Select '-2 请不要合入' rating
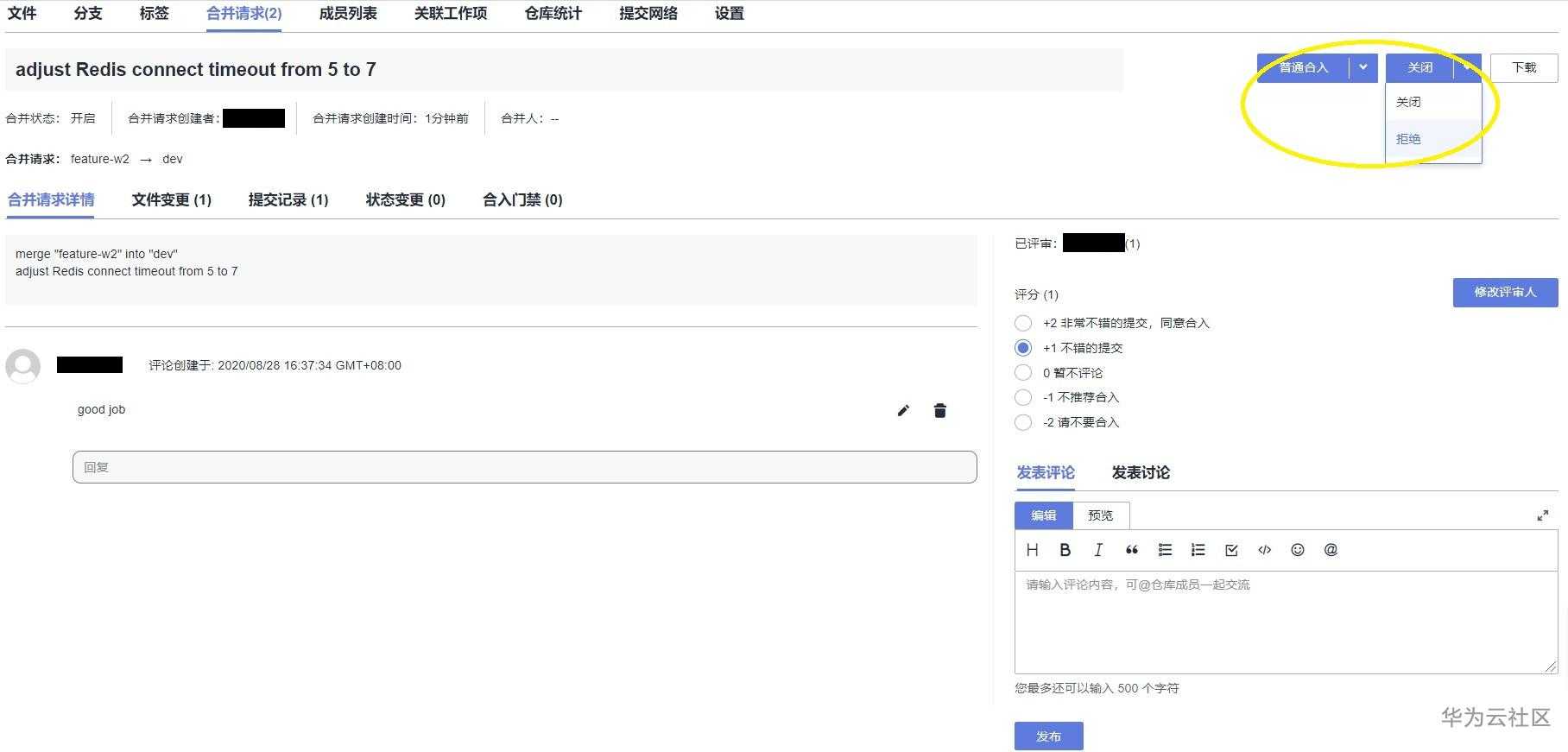This screenshot has height=752, width=1568. pos(1023,422)
